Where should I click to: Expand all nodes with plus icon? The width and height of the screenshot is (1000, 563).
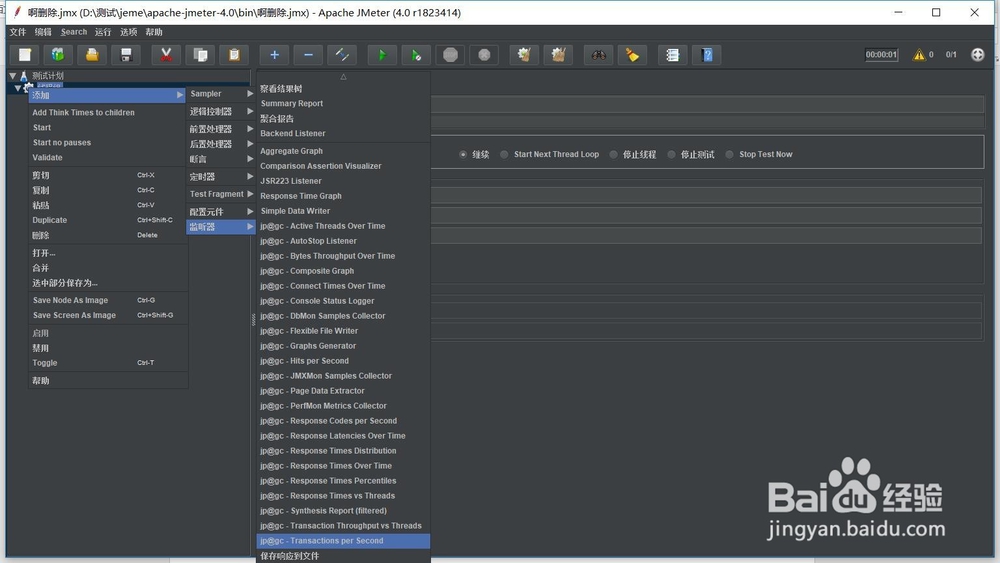click(x=274, y=55)
